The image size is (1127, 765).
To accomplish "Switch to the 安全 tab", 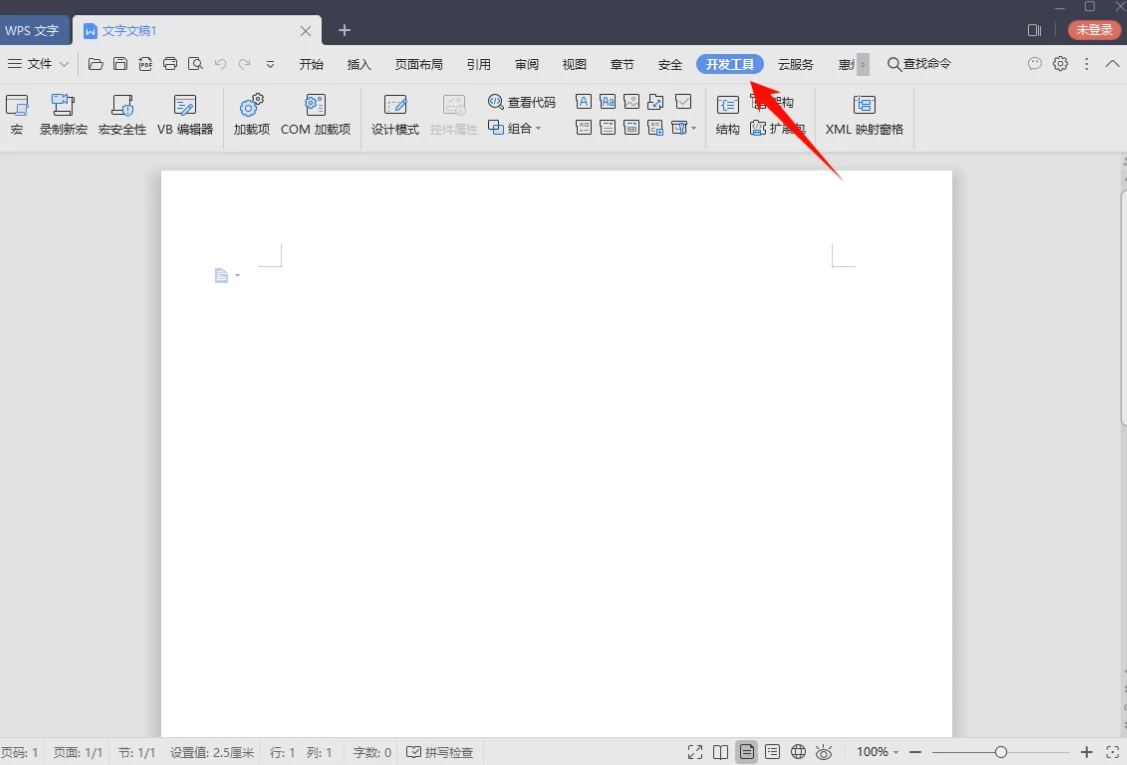I will [670, 65].
